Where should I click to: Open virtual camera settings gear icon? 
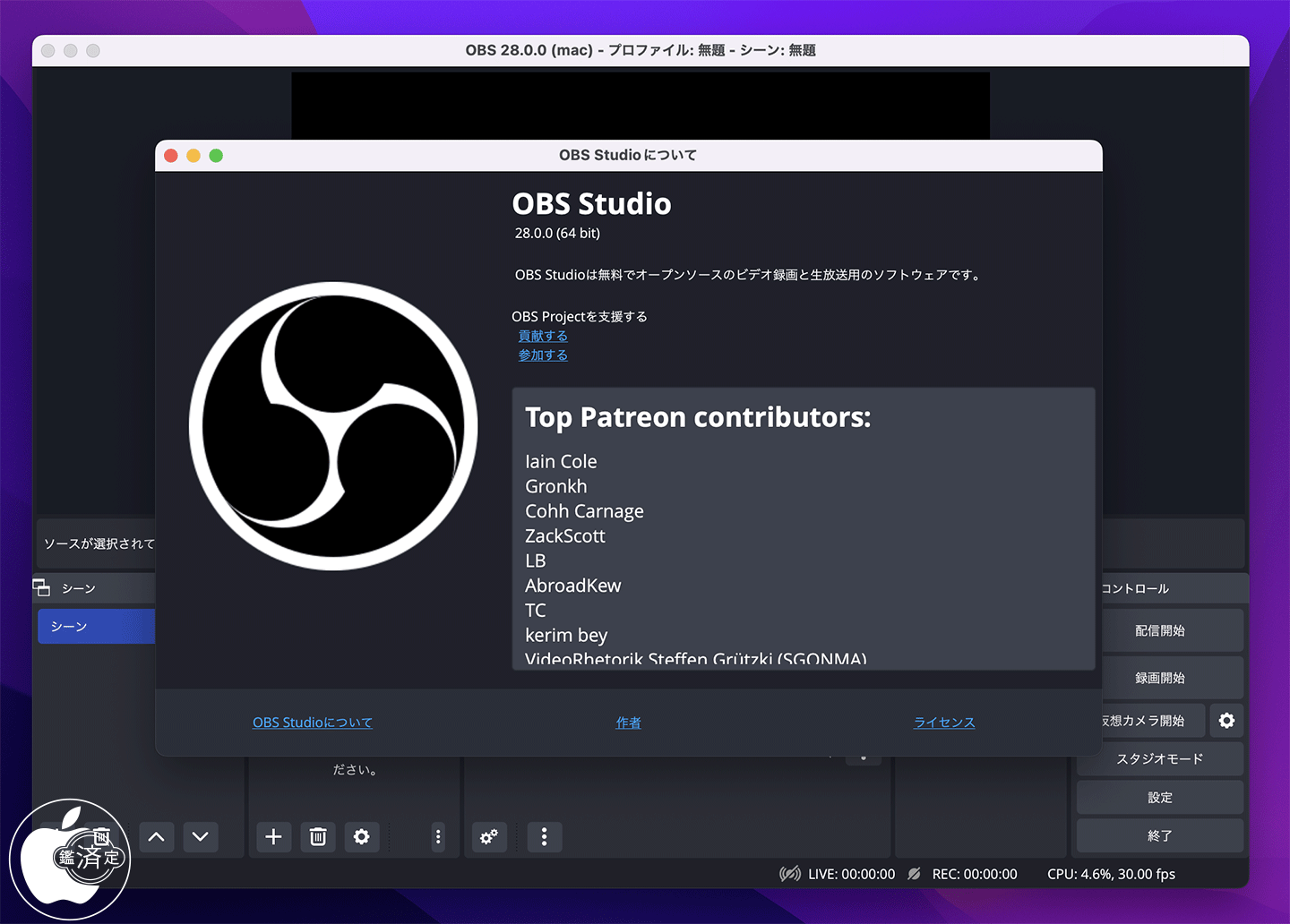pyautogui.click(x=1226, y=721)
